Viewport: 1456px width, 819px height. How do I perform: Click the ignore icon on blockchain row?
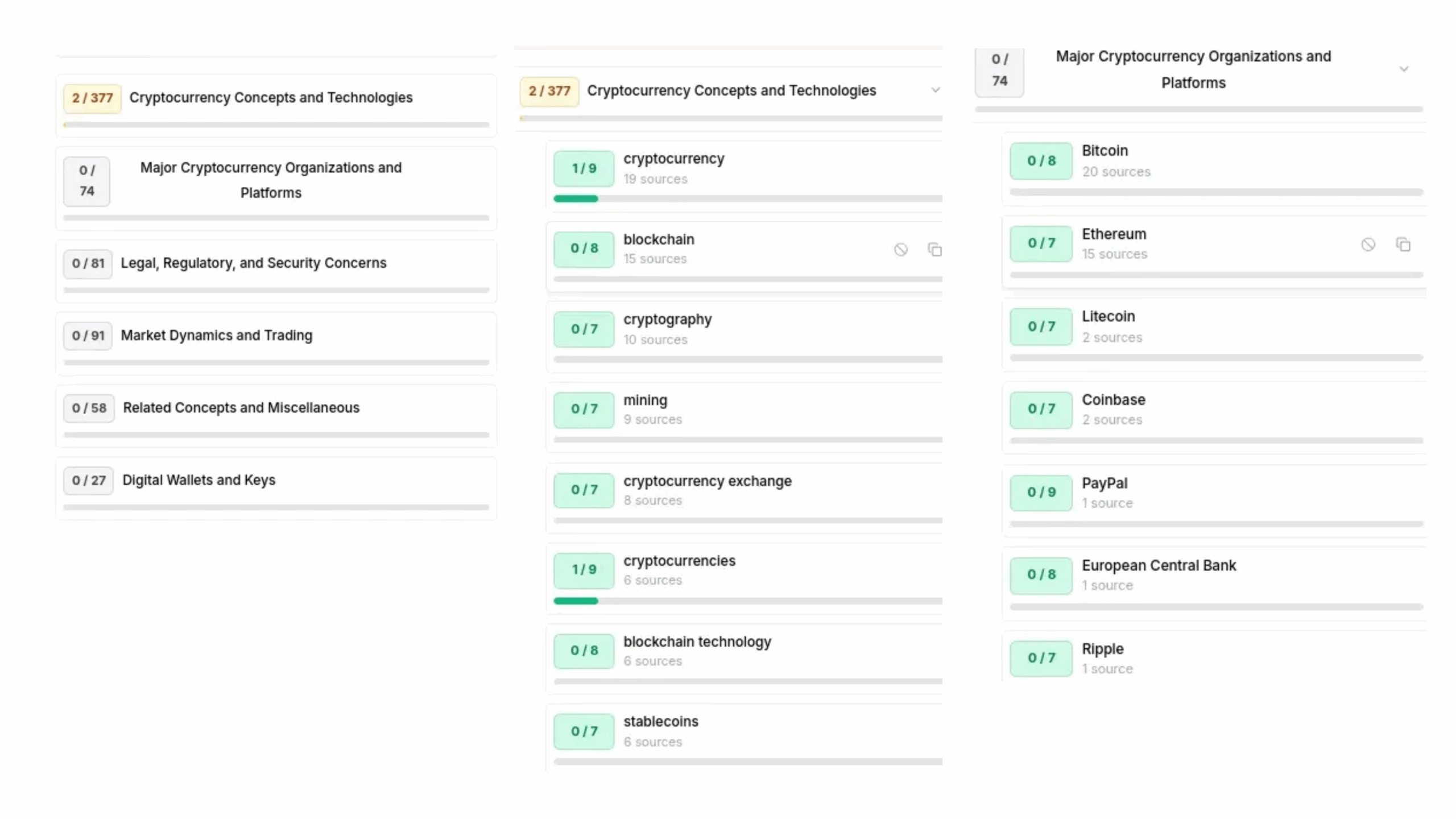pyautogui.click(x=900, y=249)
